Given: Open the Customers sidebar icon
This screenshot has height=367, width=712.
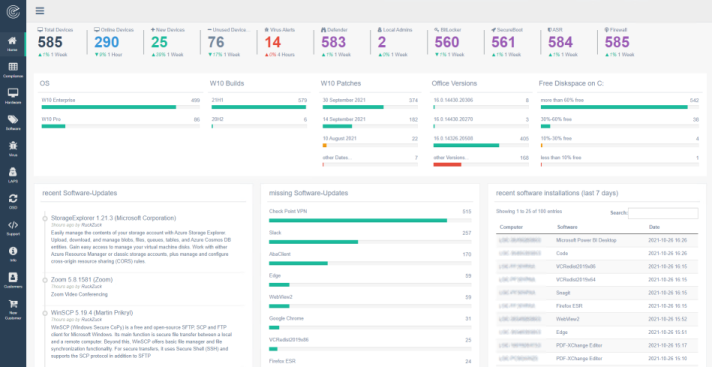Looking at the screenshot, I should [x=13, y=280].
